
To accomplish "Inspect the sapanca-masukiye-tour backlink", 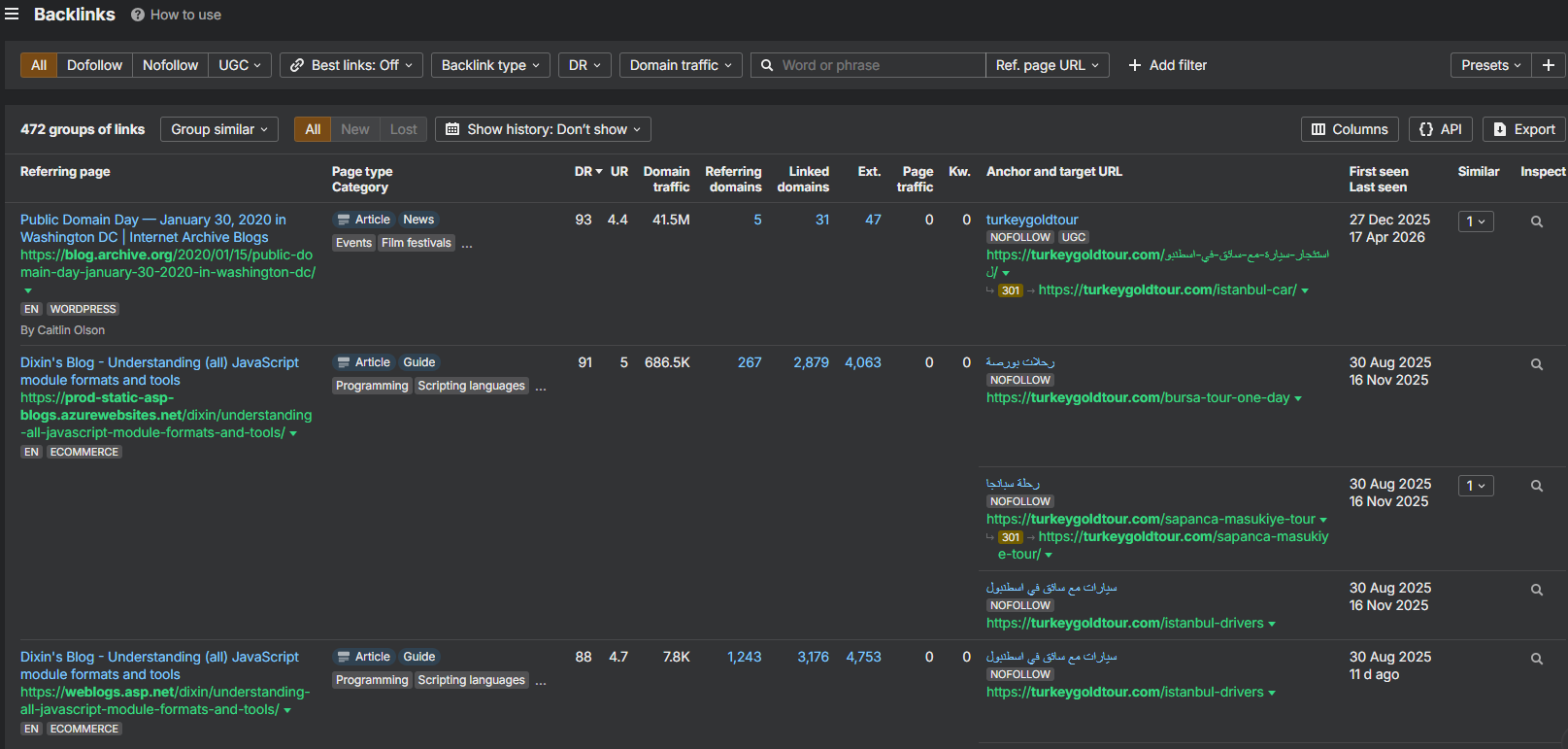I will click(1537, 486).
